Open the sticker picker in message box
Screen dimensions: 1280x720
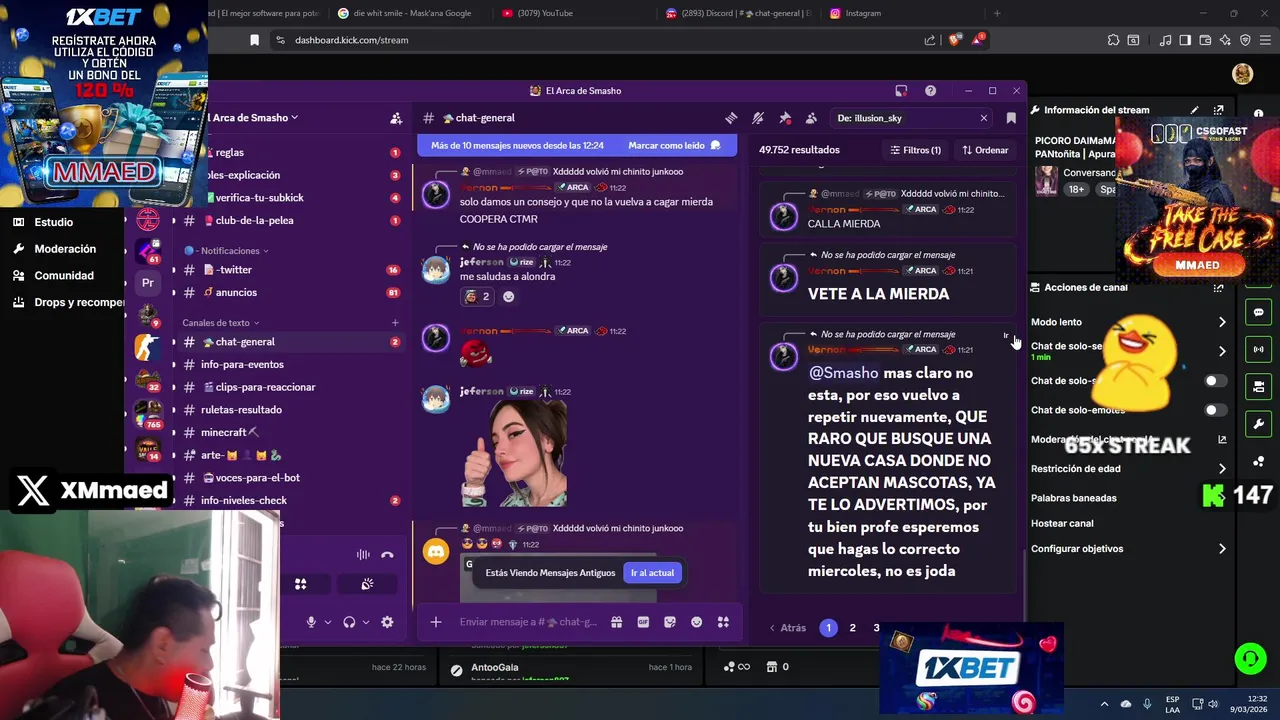click(x=670, y=622)
